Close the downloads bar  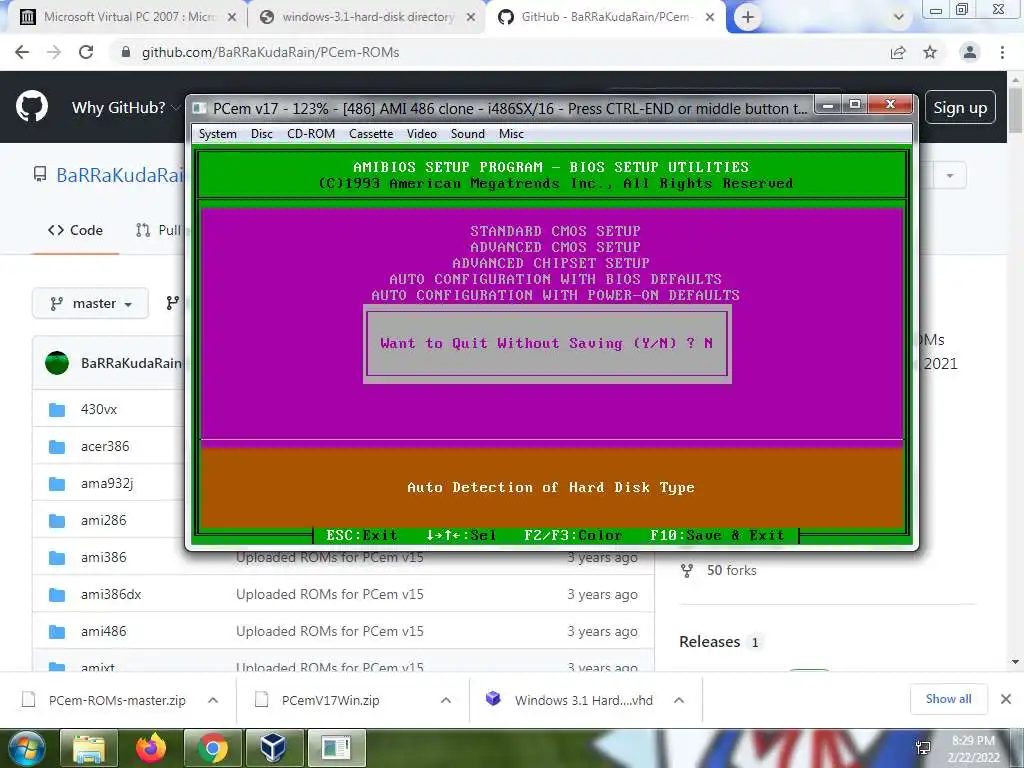pos(1006,699)
